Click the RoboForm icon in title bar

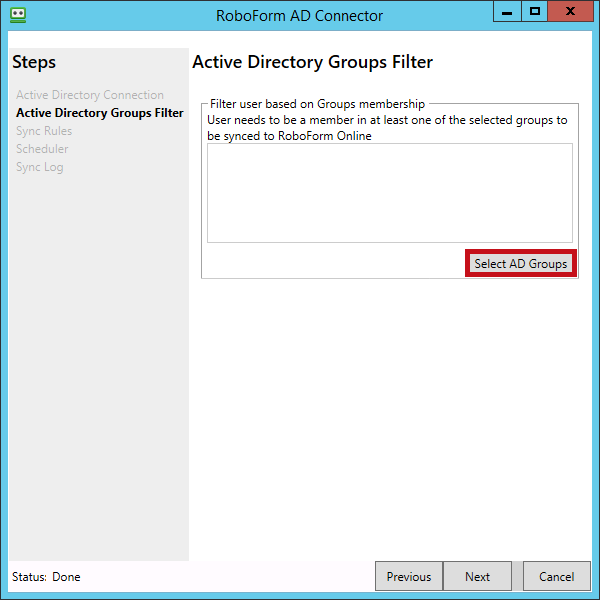click(x=16, y=15)
